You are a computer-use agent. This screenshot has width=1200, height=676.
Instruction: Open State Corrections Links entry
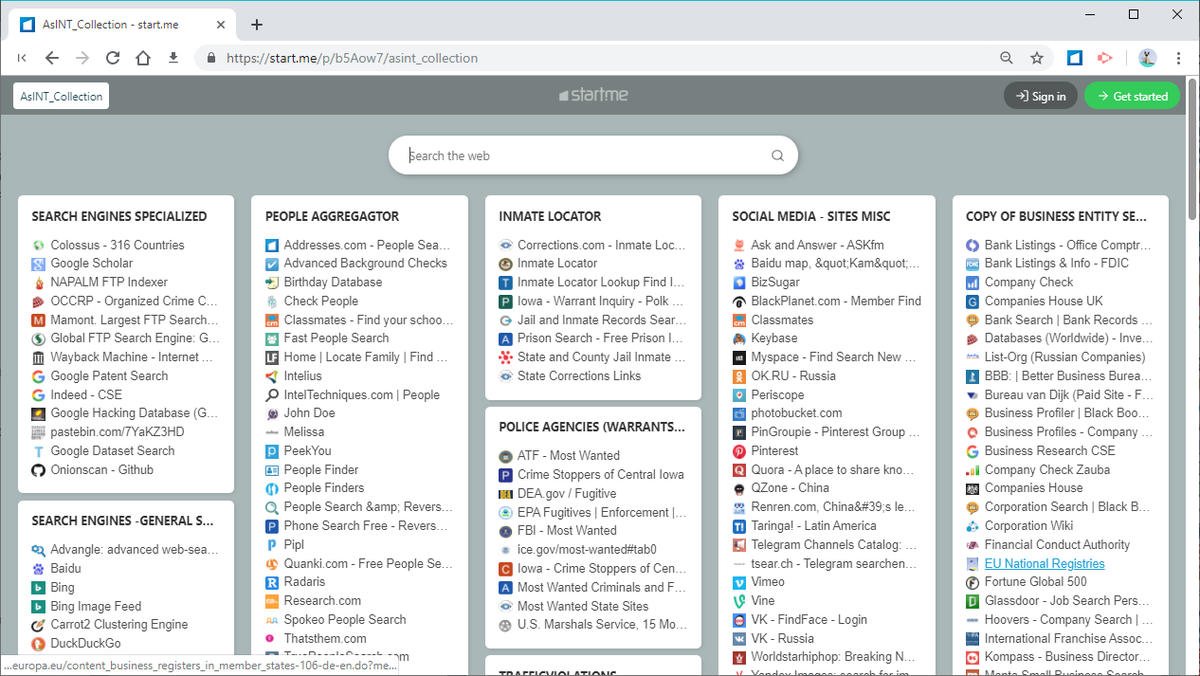click(x=579, y=376)
